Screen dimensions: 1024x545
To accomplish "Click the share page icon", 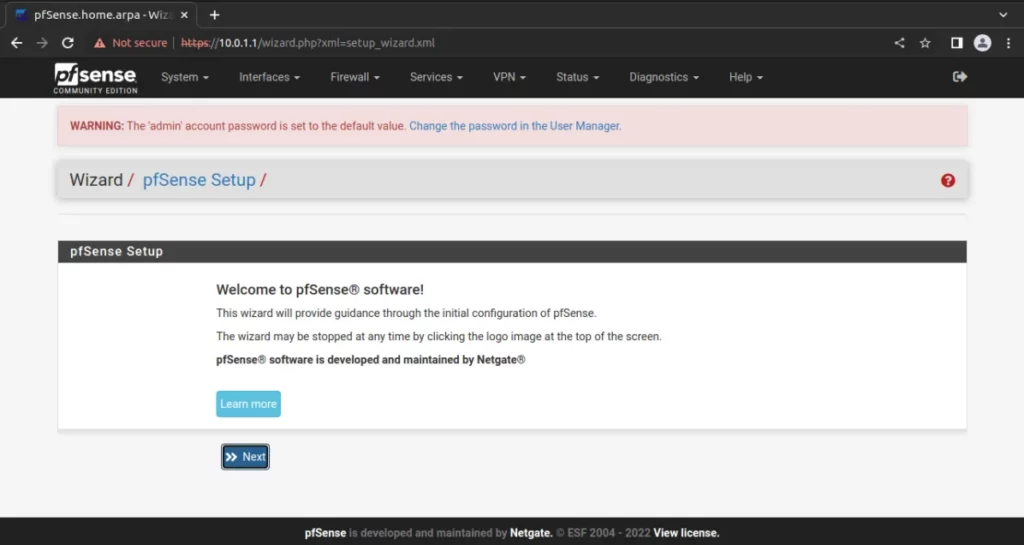I will [899, 43].
